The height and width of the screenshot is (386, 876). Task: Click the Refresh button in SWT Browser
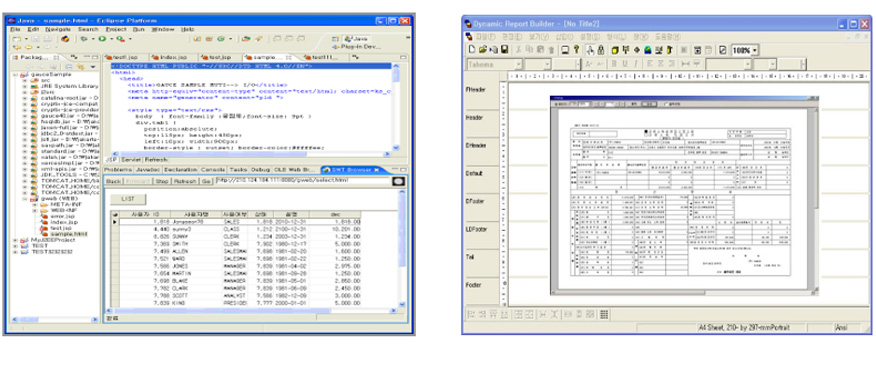[x=184, y=182]
